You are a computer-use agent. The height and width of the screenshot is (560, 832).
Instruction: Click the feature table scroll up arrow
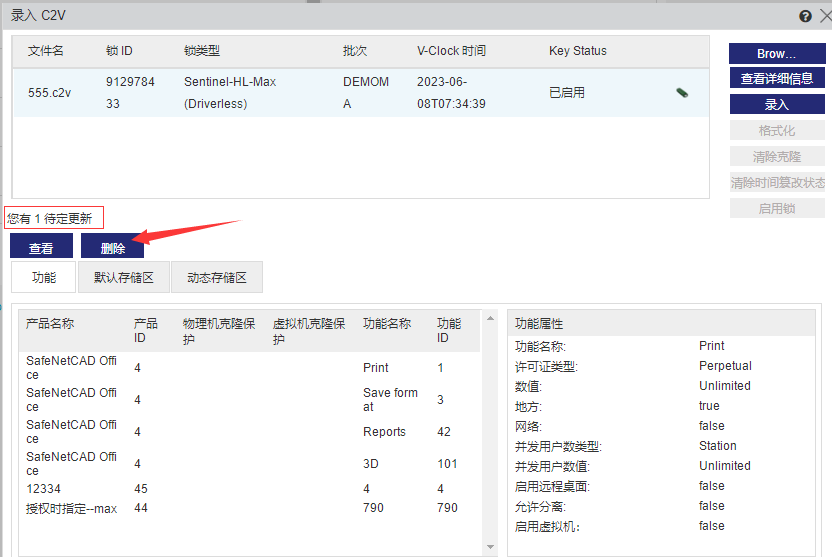(x=490, y=319)
